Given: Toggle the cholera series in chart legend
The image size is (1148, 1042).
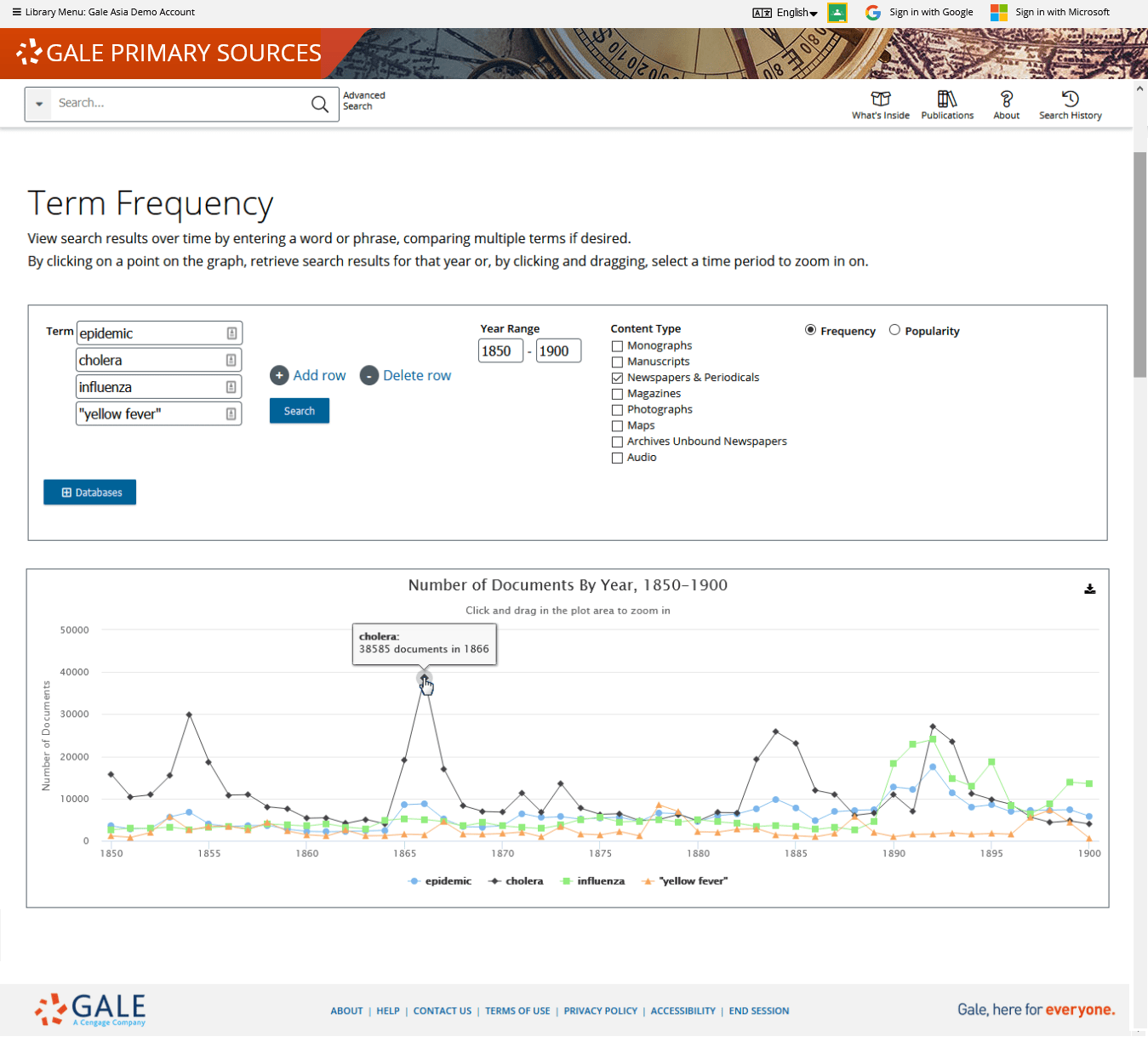Looking at the screenshot, I should pyautogui.click(x=516, y=881).
